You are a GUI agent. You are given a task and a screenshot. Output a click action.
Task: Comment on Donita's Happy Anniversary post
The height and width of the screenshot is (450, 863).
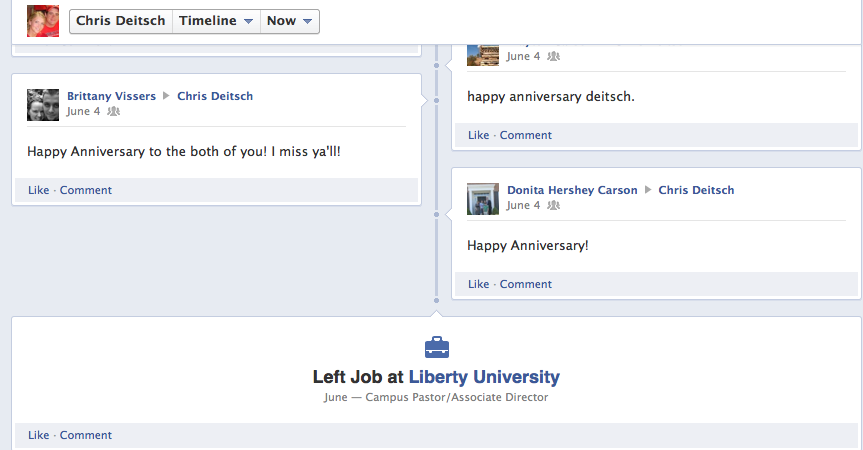[x=526, y=284]
